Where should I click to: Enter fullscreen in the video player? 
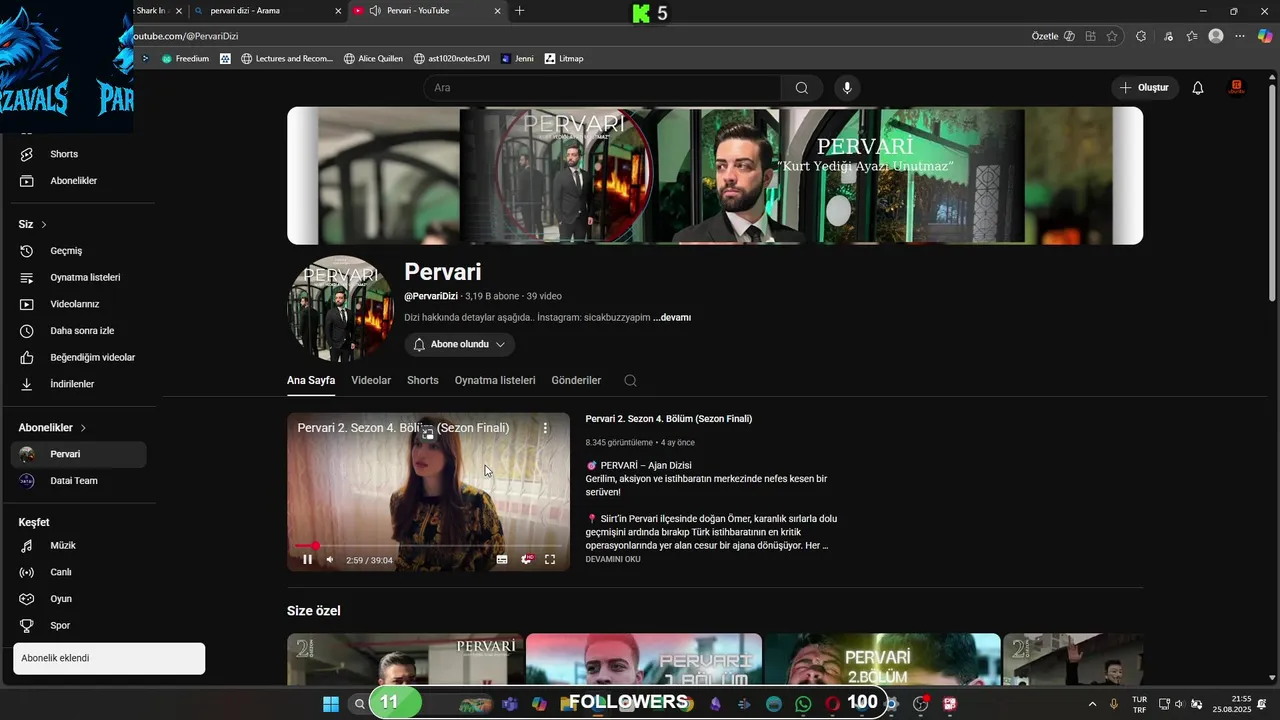point(550,559)
